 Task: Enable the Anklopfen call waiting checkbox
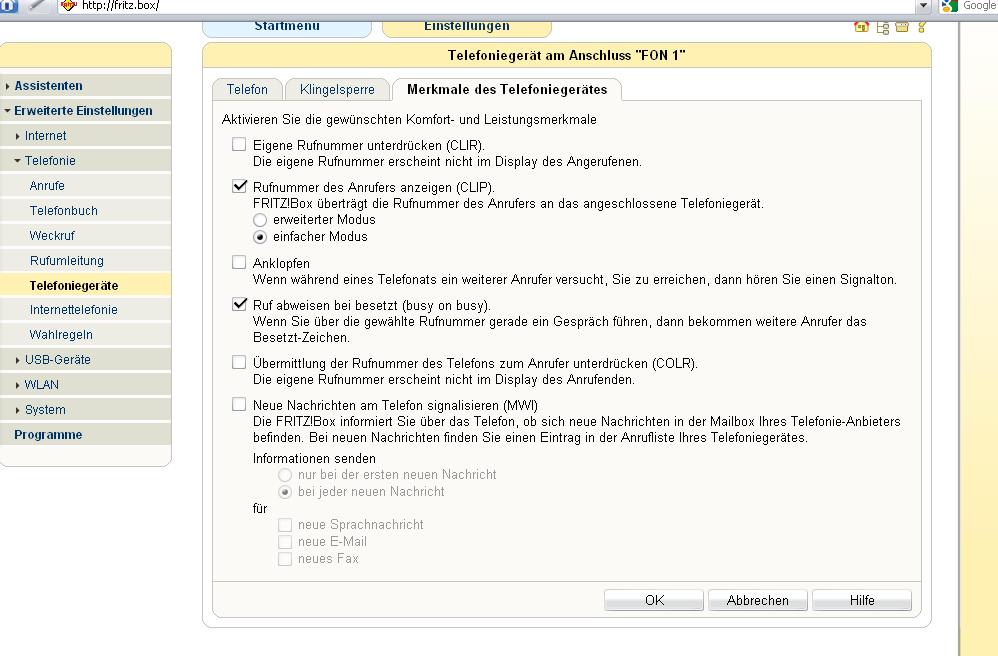click(239, 263)
